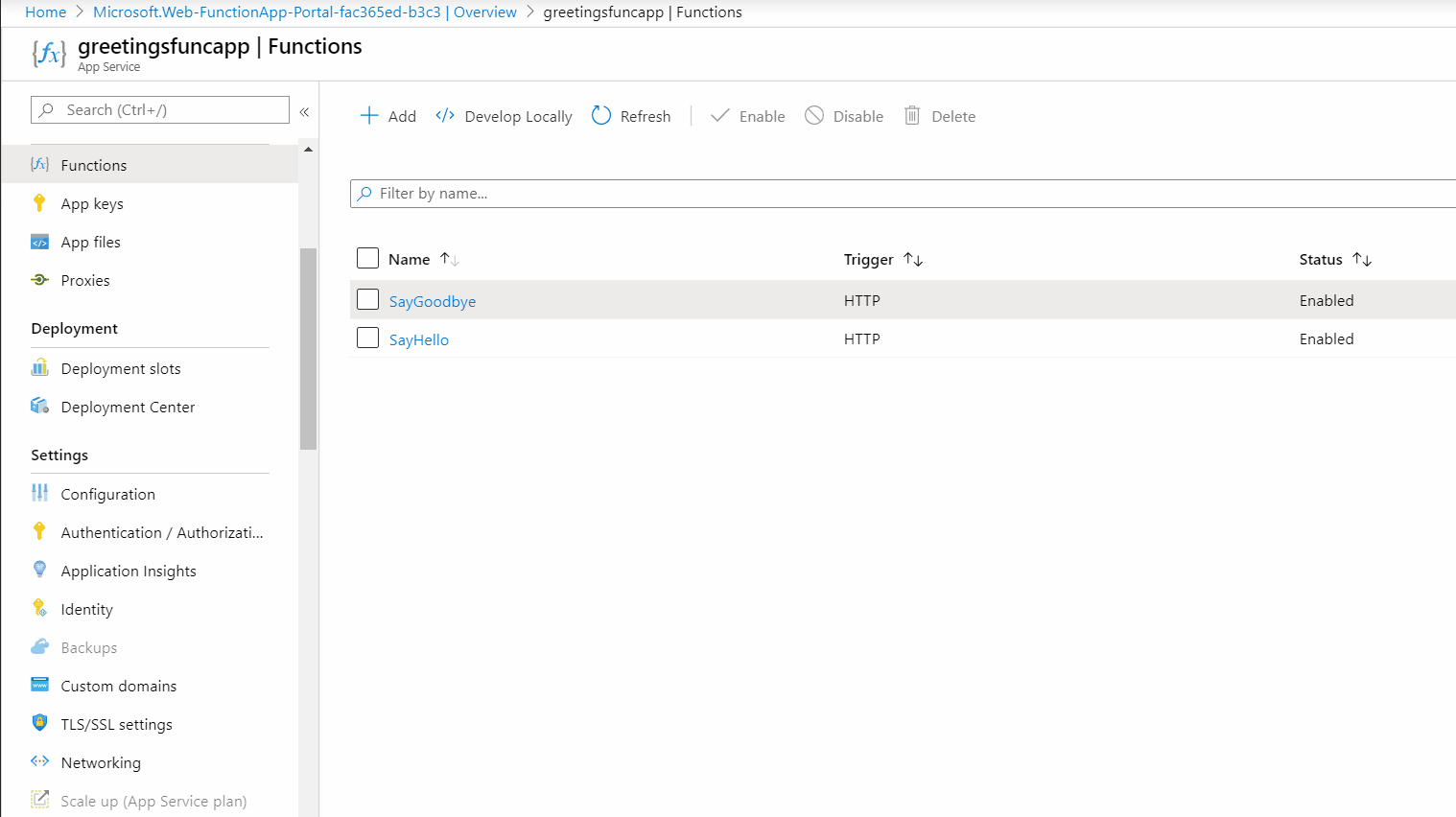Click the function app fx icon in header
Screen dimensions: 1456x817
[49, 54]
